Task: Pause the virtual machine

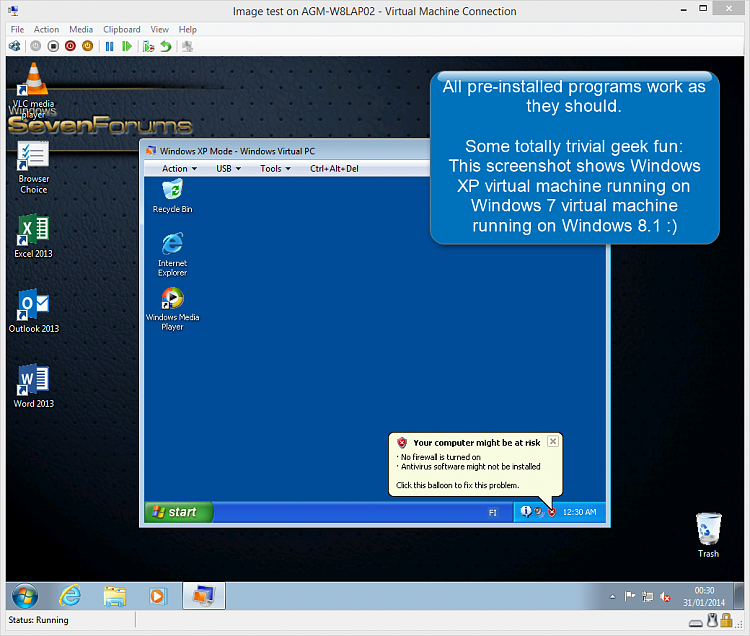Action: pyautogui.click(x=110, y=46)
